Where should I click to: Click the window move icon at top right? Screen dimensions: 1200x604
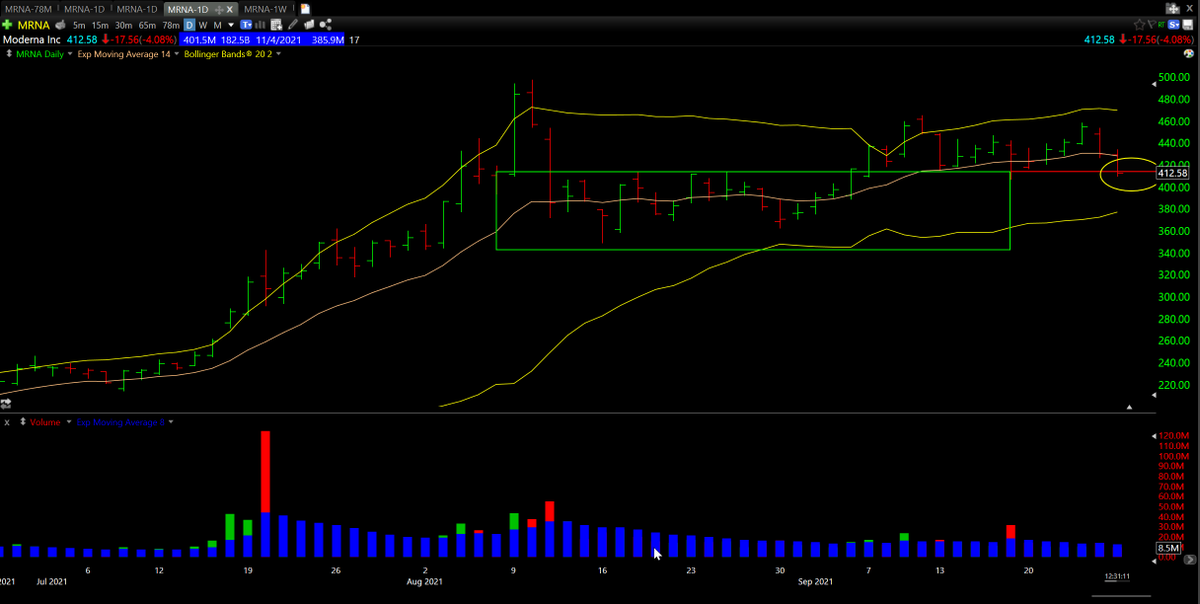pos(1173,9)
